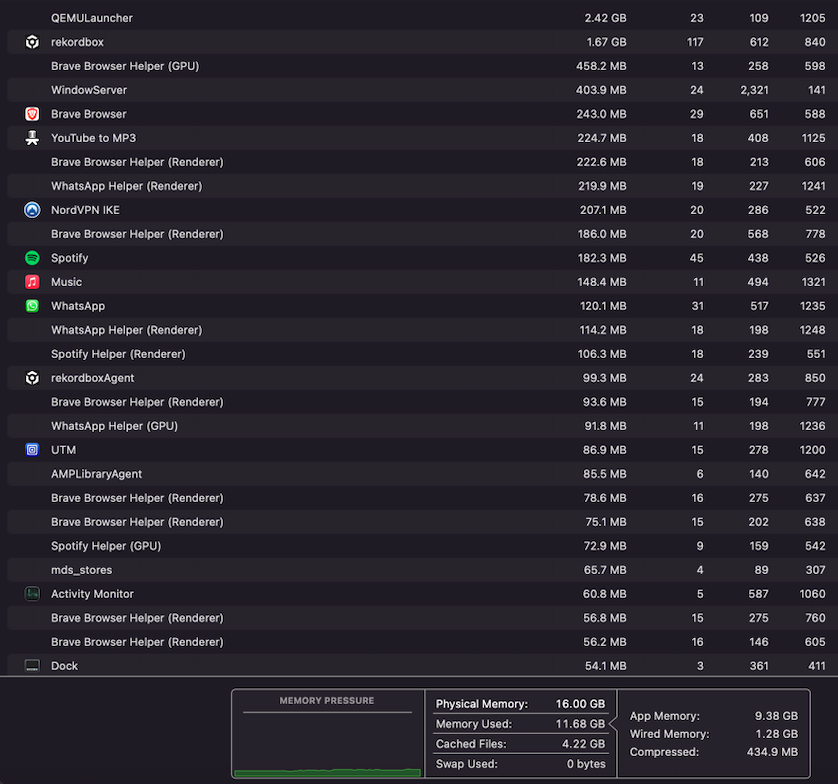Image resolution: width=838 pixels, height=784 pixels.
Task: Click the Brave Browser lion icon
Action: tap(32, 114)
